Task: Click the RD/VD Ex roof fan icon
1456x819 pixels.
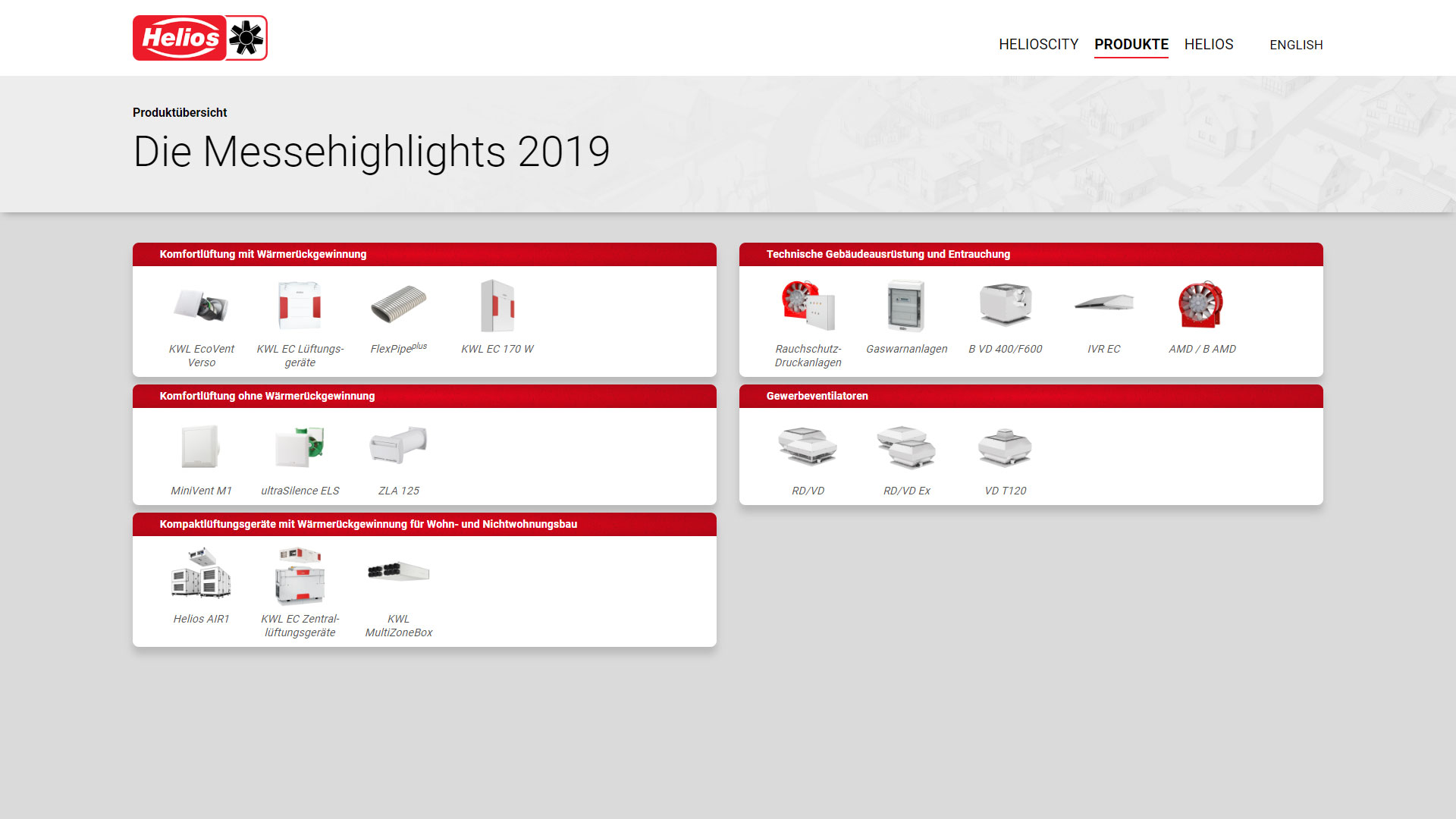Action: [906, 447]
